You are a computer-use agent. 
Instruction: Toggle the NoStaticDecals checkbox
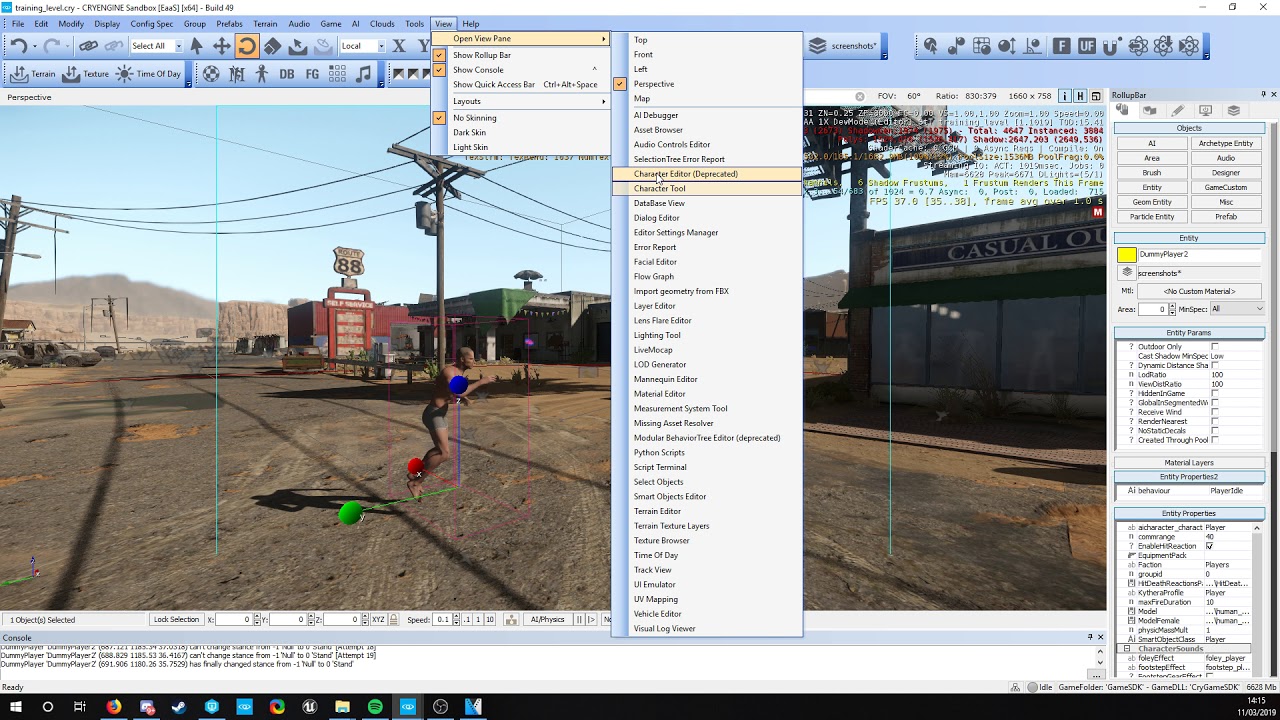click(1215, 431)
